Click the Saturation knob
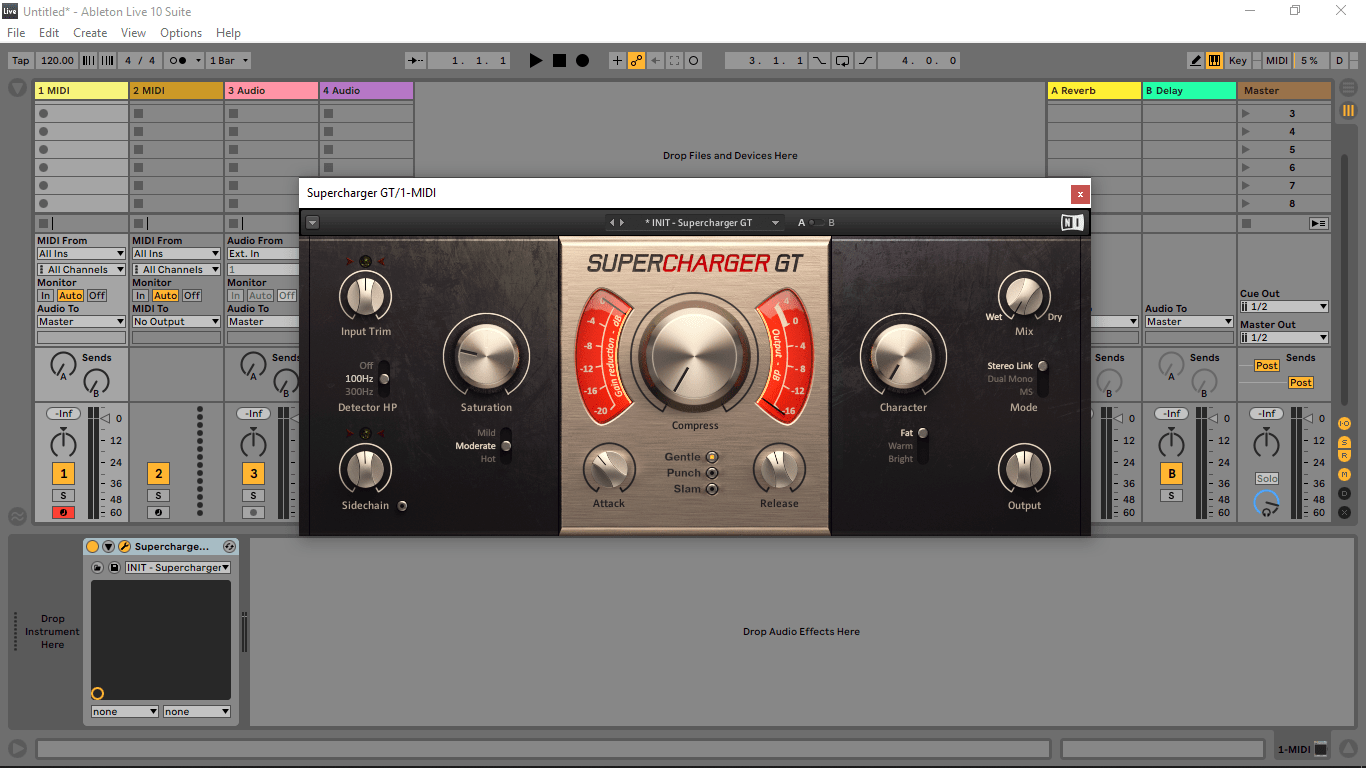The width and height of the screenshot is (1366, 768). coord(487,356)
